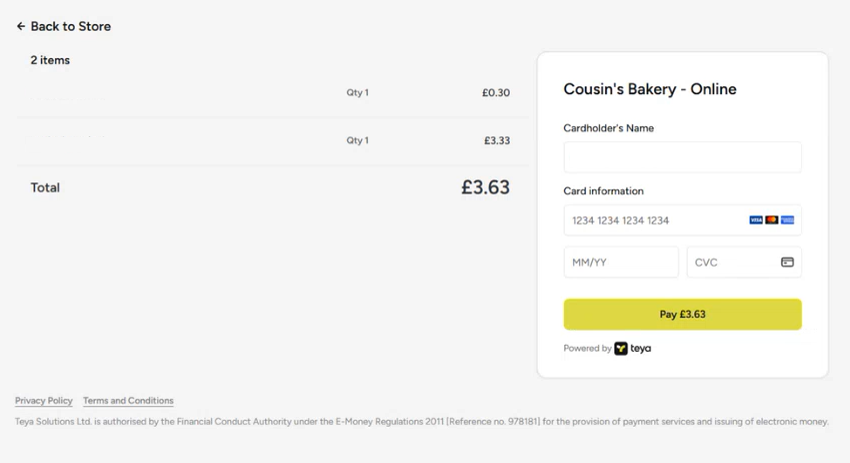Click the CVC card hint icon
Image resolution: width=850 pixels, height=463 pixels.
(x=787, y=262)
